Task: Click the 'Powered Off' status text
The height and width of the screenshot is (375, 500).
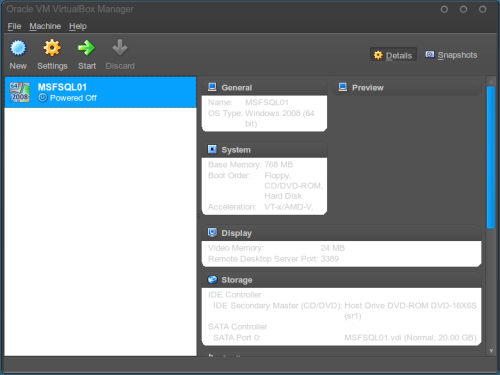Action: 73,98
